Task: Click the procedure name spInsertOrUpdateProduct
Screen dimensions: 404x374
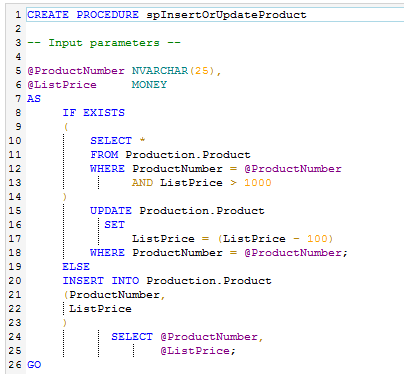Action: coord(226,15)
